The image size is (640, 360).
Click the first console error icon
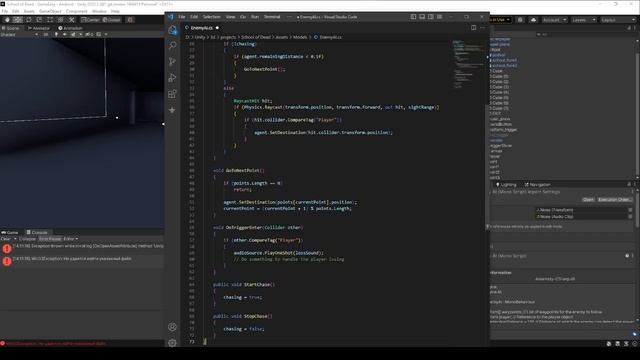point(7,249)
